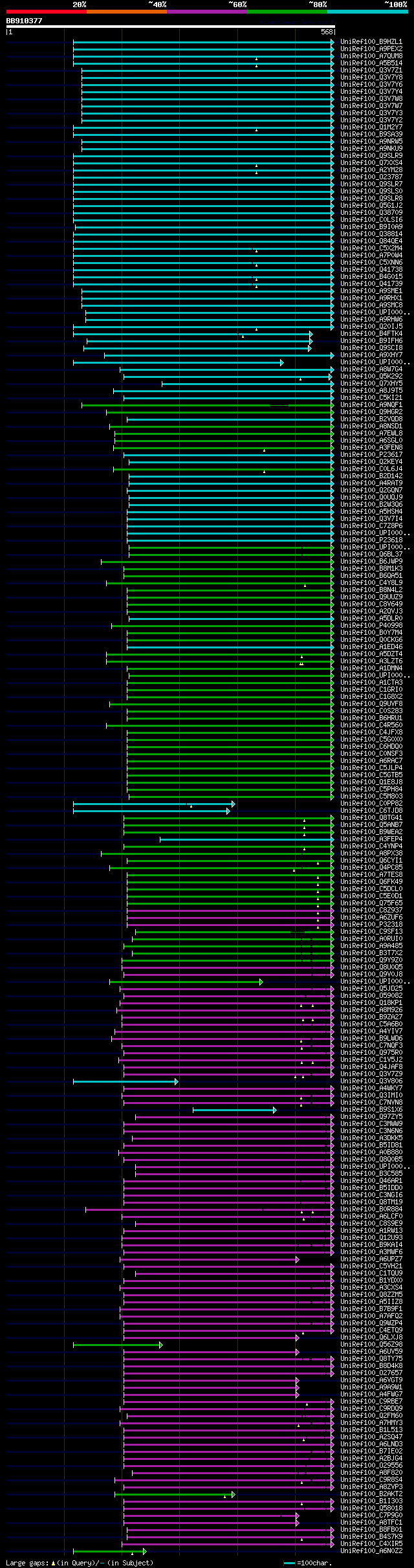Select hit UniRef100_Q9UVF8
Viewport: 414px width, 1568px height.
click(x=371, y=703)
